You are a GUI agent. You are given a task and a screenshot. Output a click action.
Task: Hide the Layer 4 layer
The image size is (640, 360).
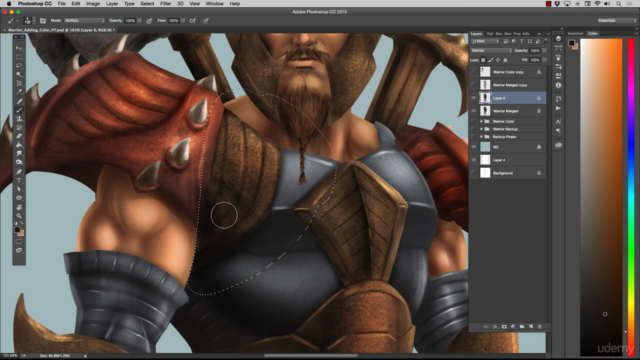(473, 160)
